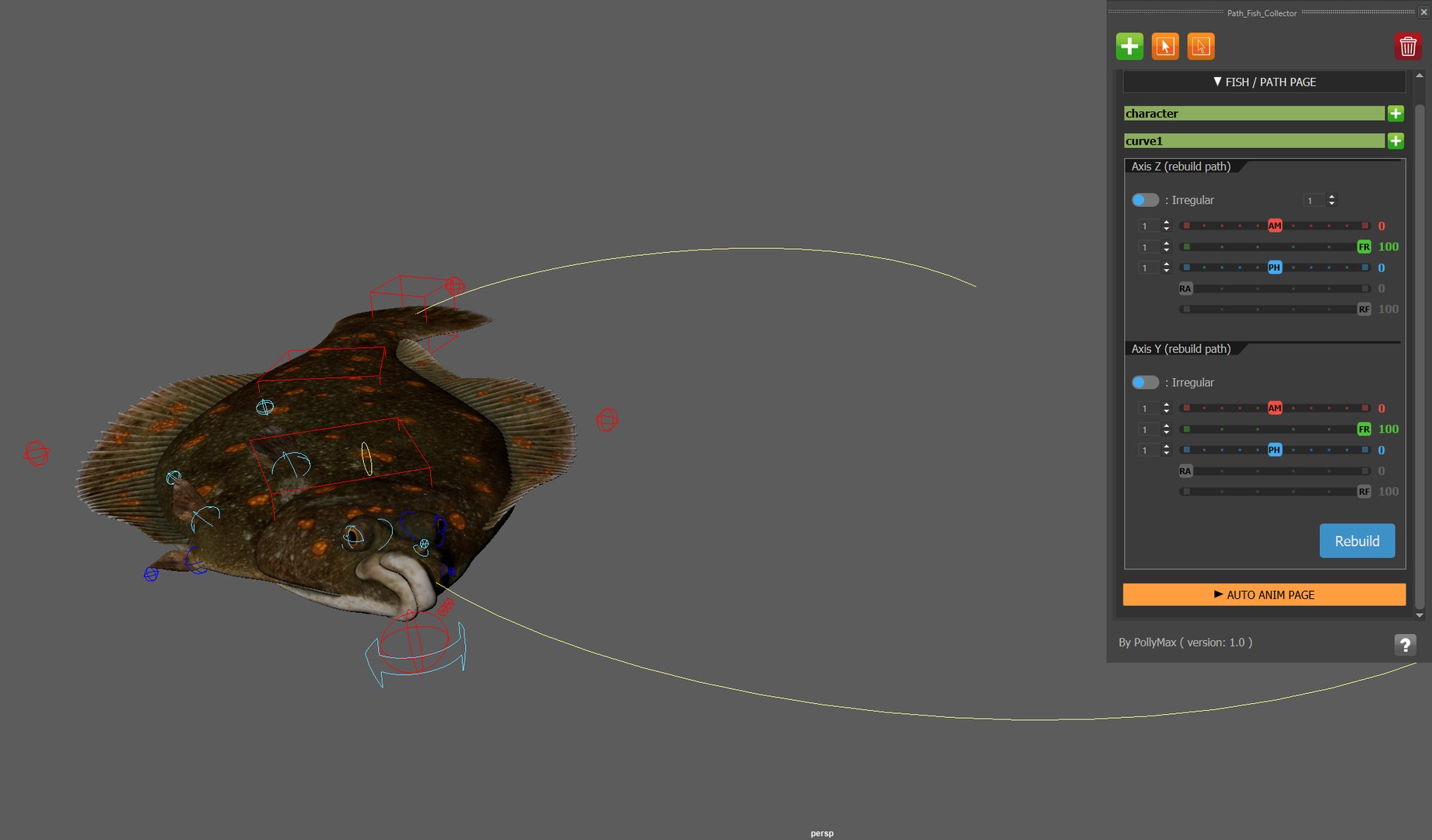1432x840 pixels.
Task: Click the RF slider handle in Axis Z
Action: tap(1364, 310)
